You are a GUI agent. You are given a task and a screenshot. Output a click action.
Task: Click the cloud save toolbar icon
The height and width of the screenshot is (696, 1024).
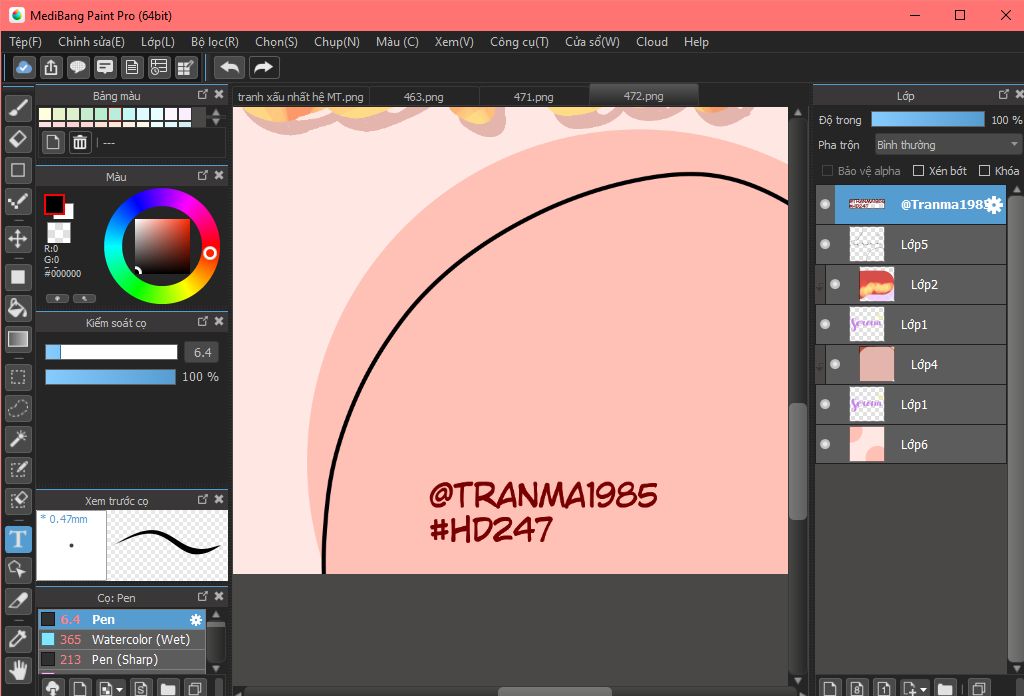[x=24, y=67]
